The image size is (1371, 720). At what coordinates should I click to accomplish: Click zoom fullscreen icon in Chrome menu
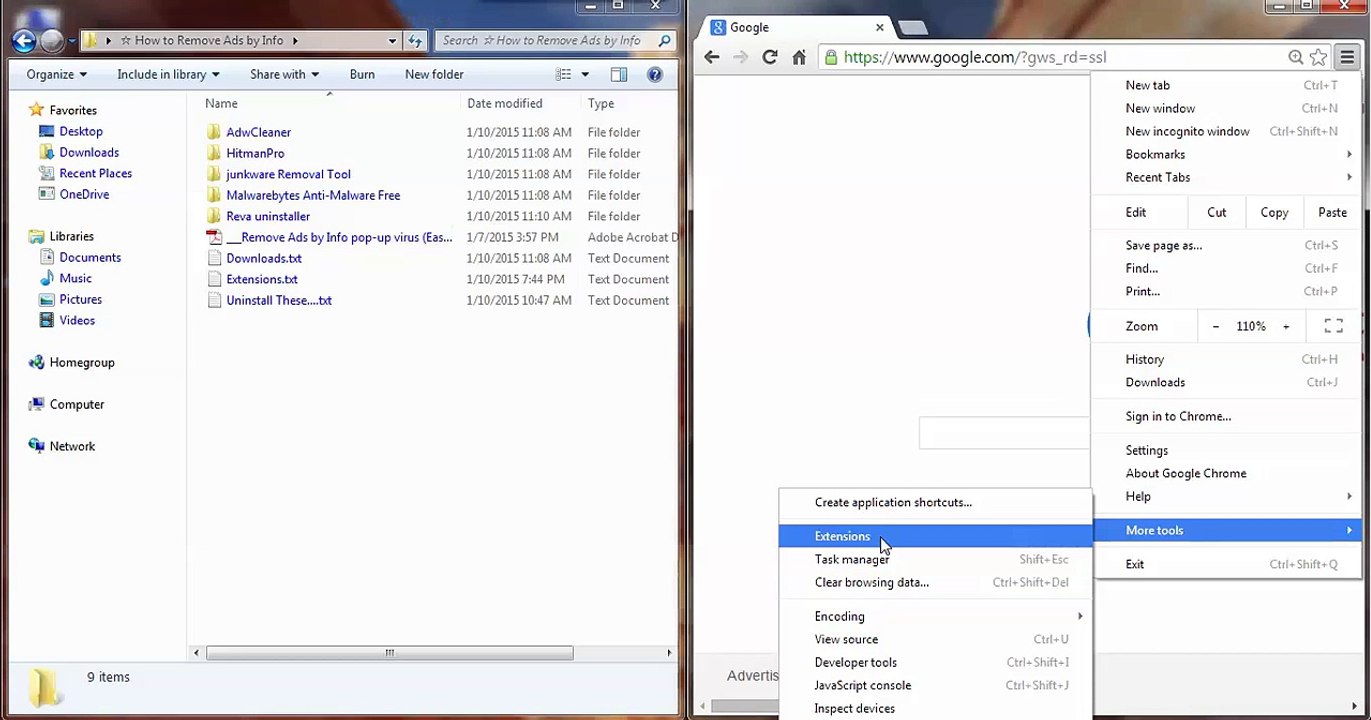point(1333,326)
